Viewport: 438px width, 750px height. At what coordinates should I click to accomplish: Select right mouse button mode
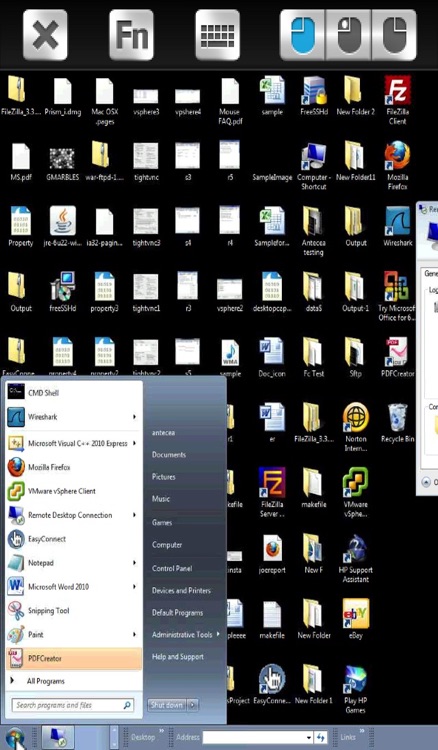pyautogui.click(x=394, y=35)
